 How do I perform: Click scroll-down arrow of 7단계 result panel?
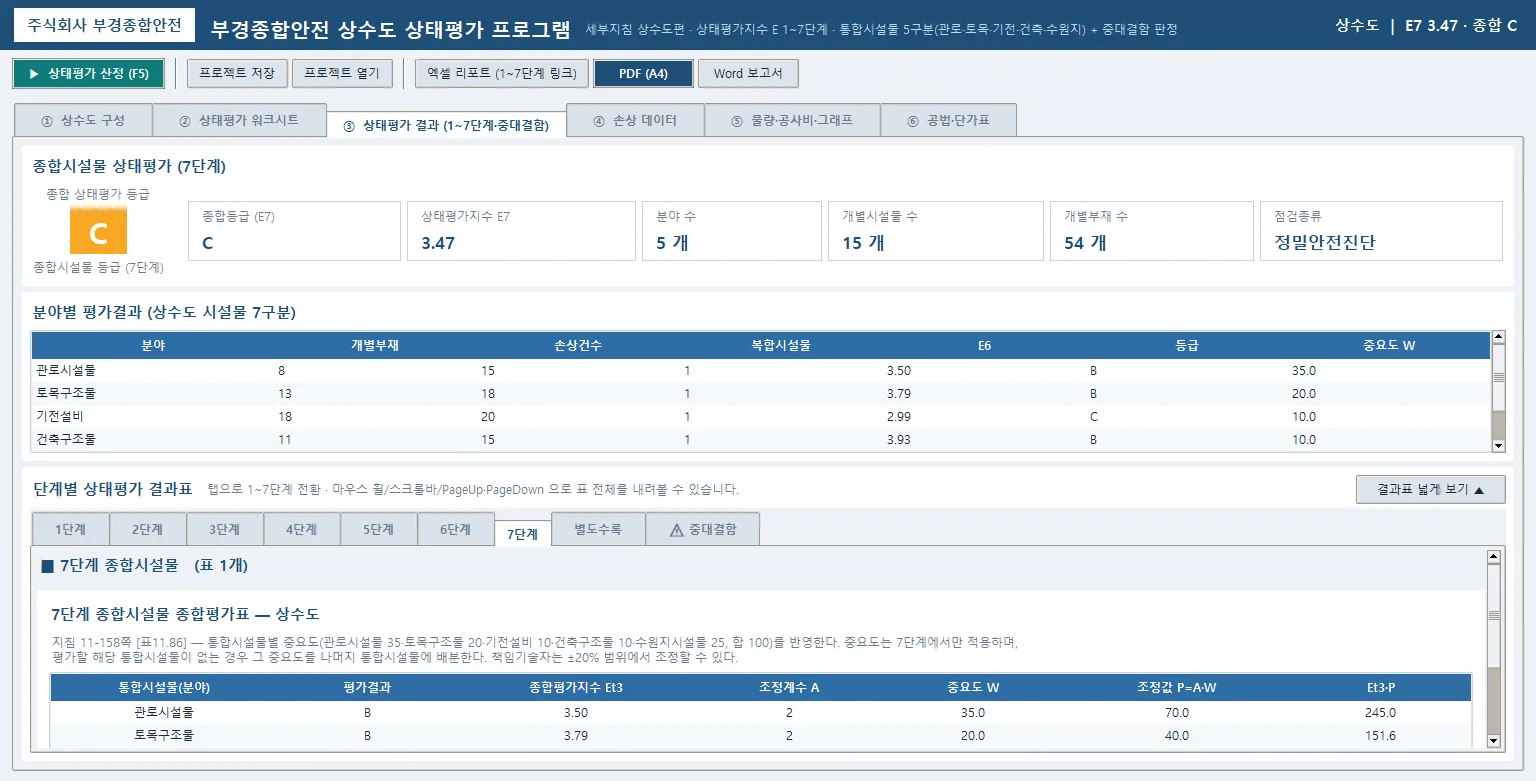1494,741
